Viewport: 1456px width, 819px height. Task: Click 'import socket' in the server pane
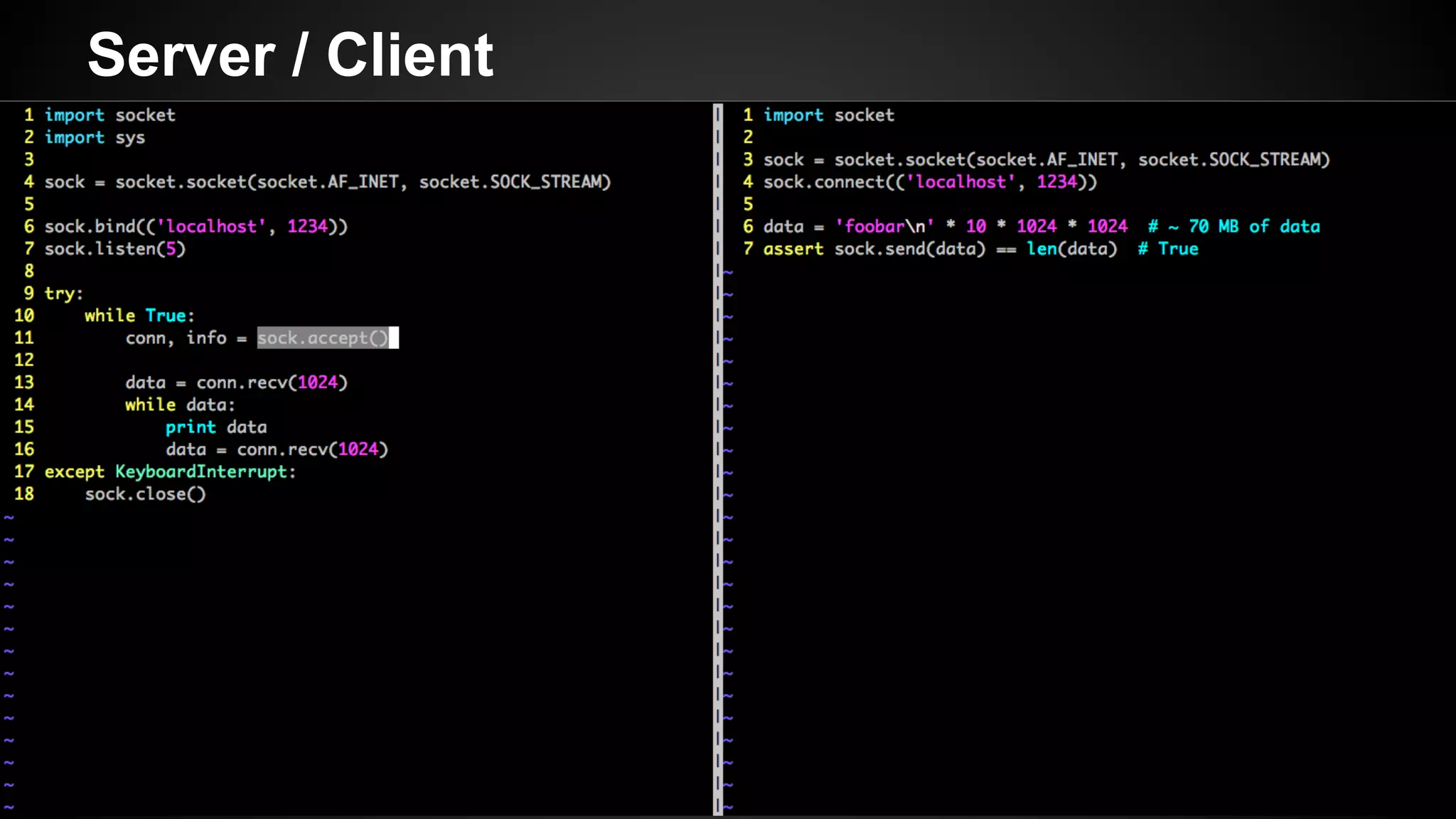point(109,115)
